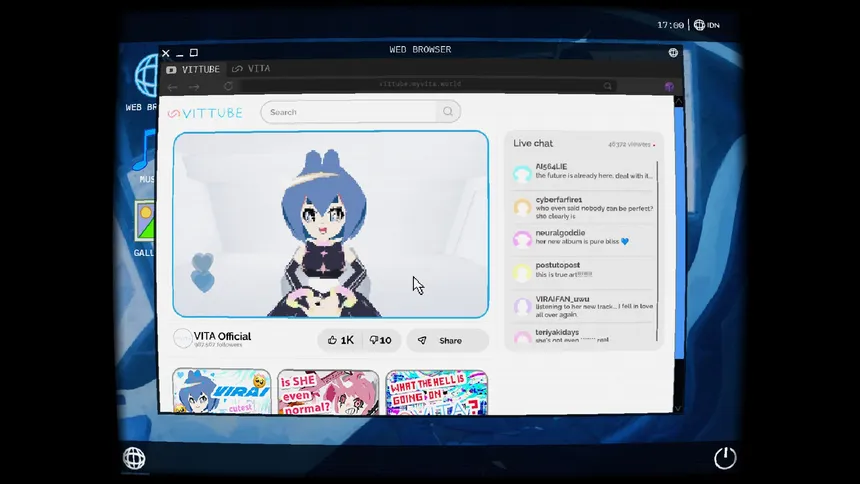Click VIRAIFAN_uwu's chat avatar
The width and height of the screenshot is (860, 484).
tap(522, 306)
